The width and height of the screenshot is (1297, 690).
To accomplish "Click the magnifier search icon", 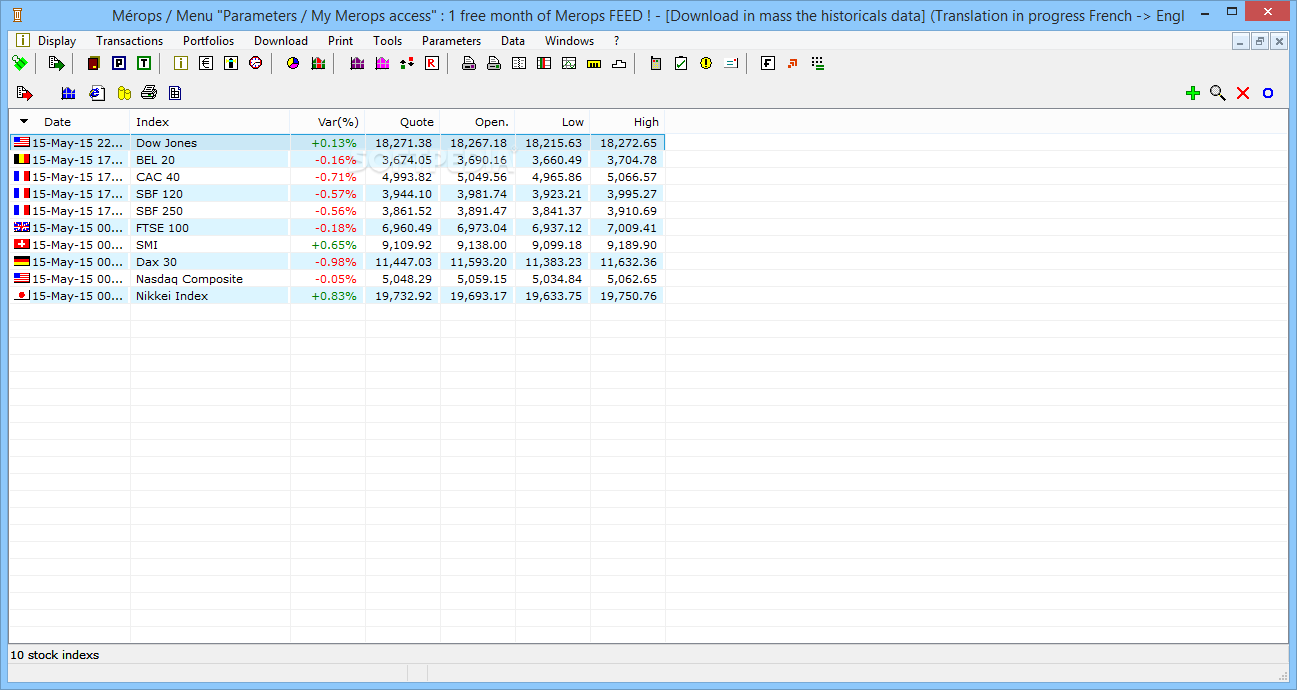I will click(x=1217, y=93).
